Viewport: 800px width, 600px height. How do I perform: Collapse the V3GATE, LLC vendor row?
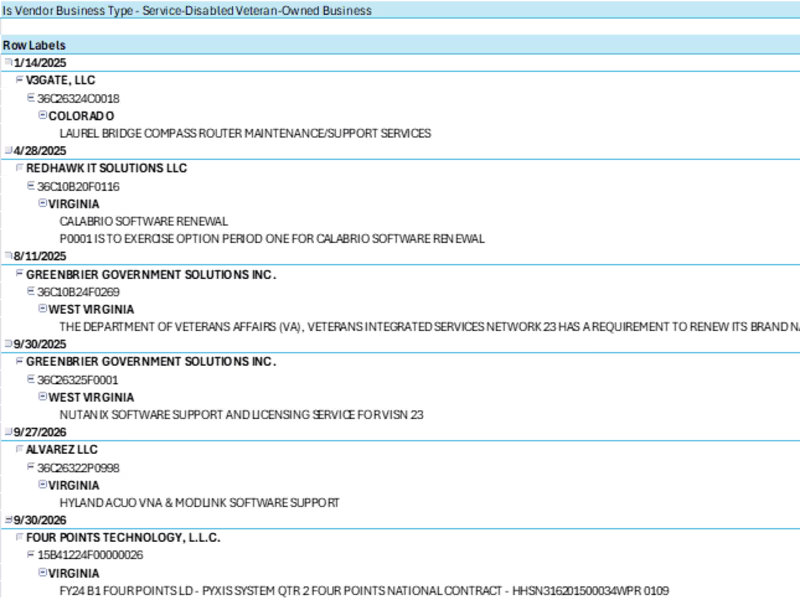(x=19, y=80)
